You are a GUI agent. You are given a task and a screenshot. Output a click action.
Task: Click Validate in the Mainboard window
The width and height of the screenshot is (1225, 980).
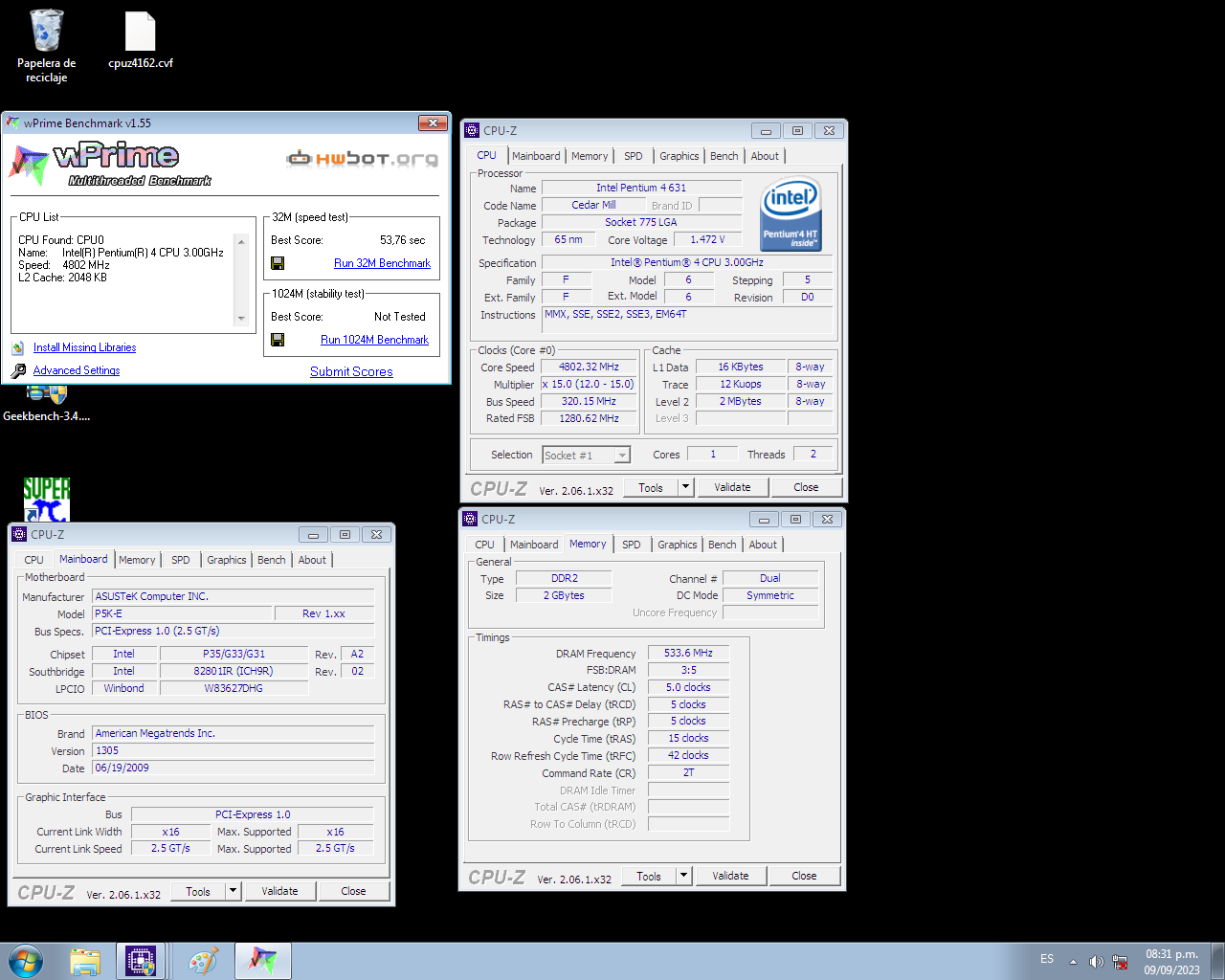point(279,891)
